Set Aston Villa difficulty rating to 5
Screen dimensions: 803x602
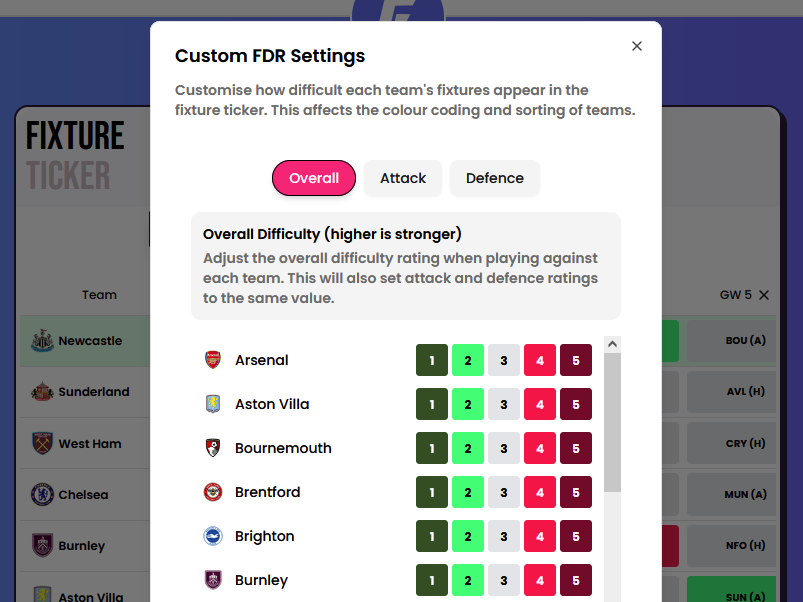coord(576,404)
